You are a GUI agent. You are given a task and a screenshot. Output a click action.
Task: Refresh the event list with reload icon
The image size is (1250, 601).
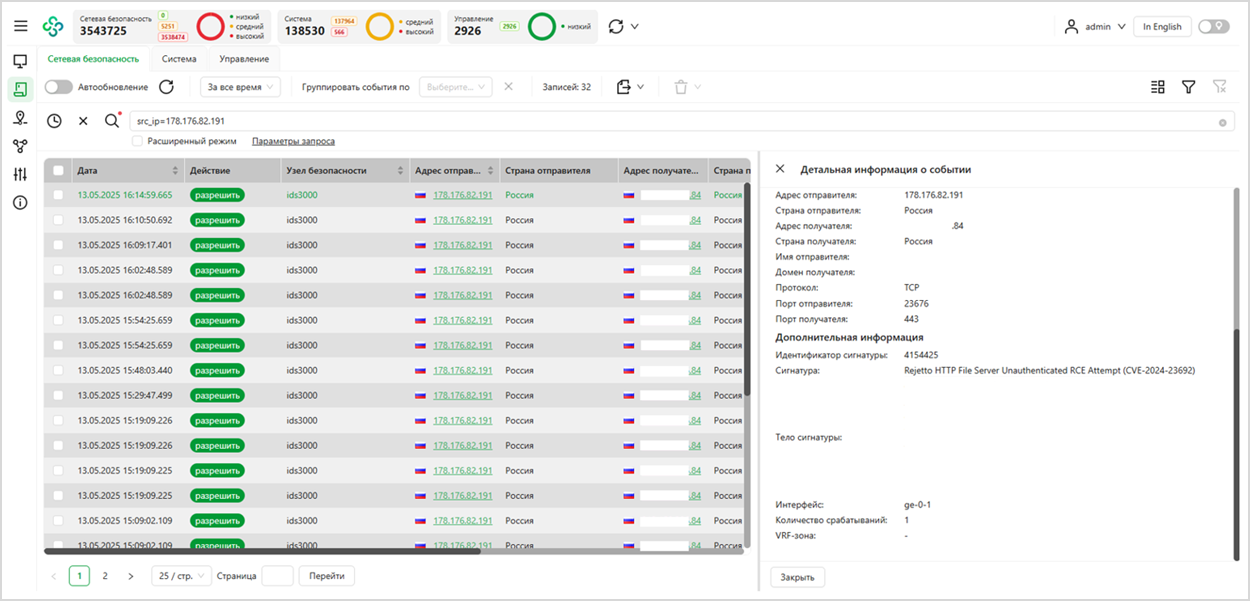click(167, 87)
